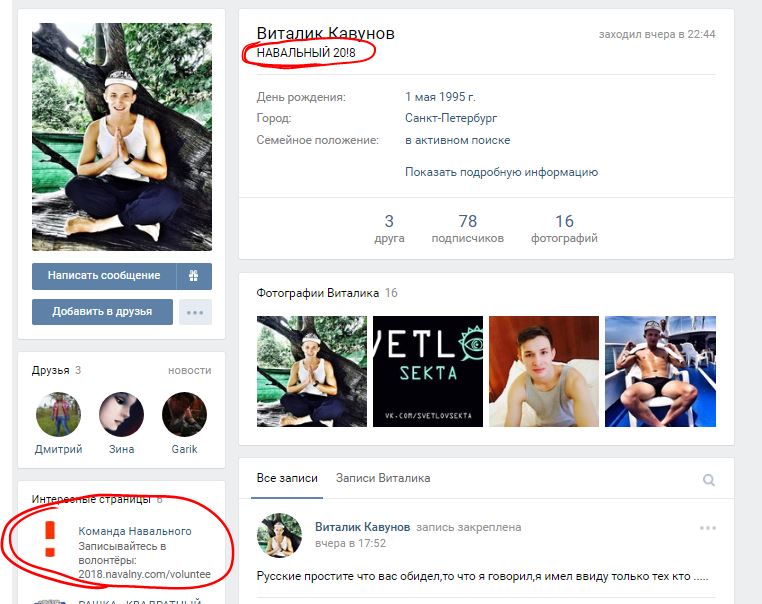Click the pinned post text starting Русские простите
This screenshot has width=762, height=604.
click(482, 577)
